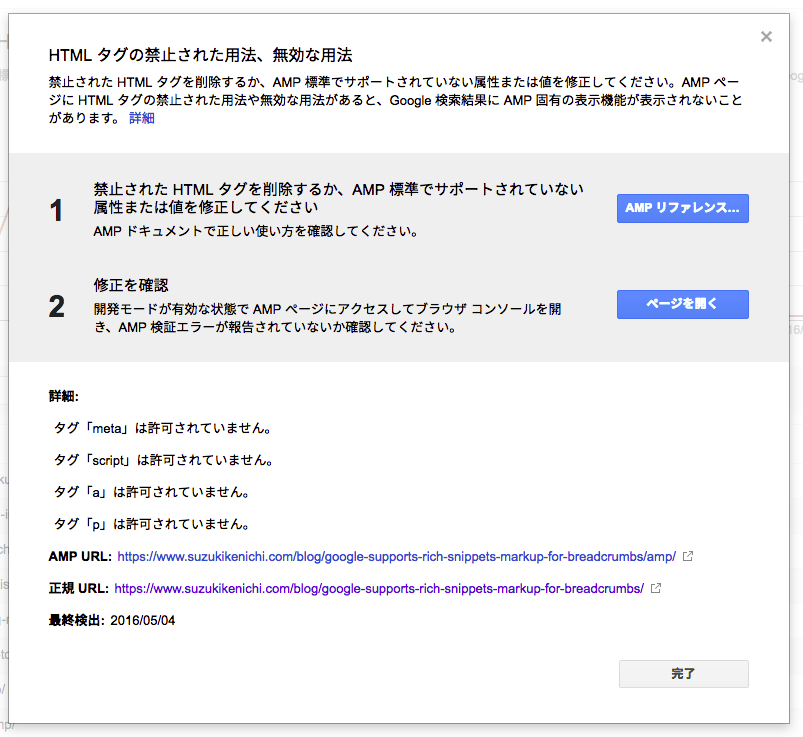This screenshot has width=803, height=737.
Task: Click the external-link icon after the 正規 URL
Action: 656,588
